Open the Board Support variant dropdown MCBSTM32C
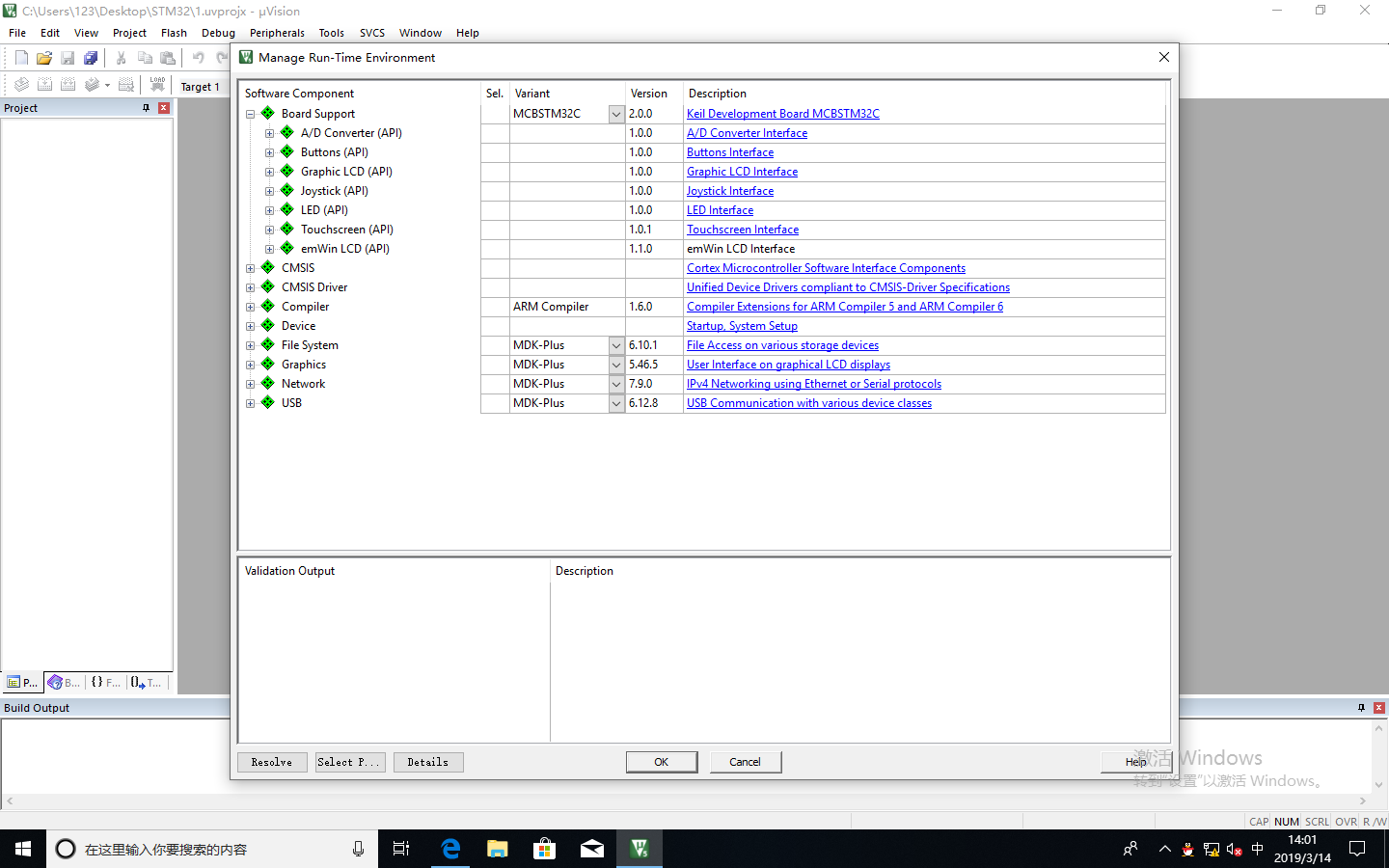 [x=616, y=114]
